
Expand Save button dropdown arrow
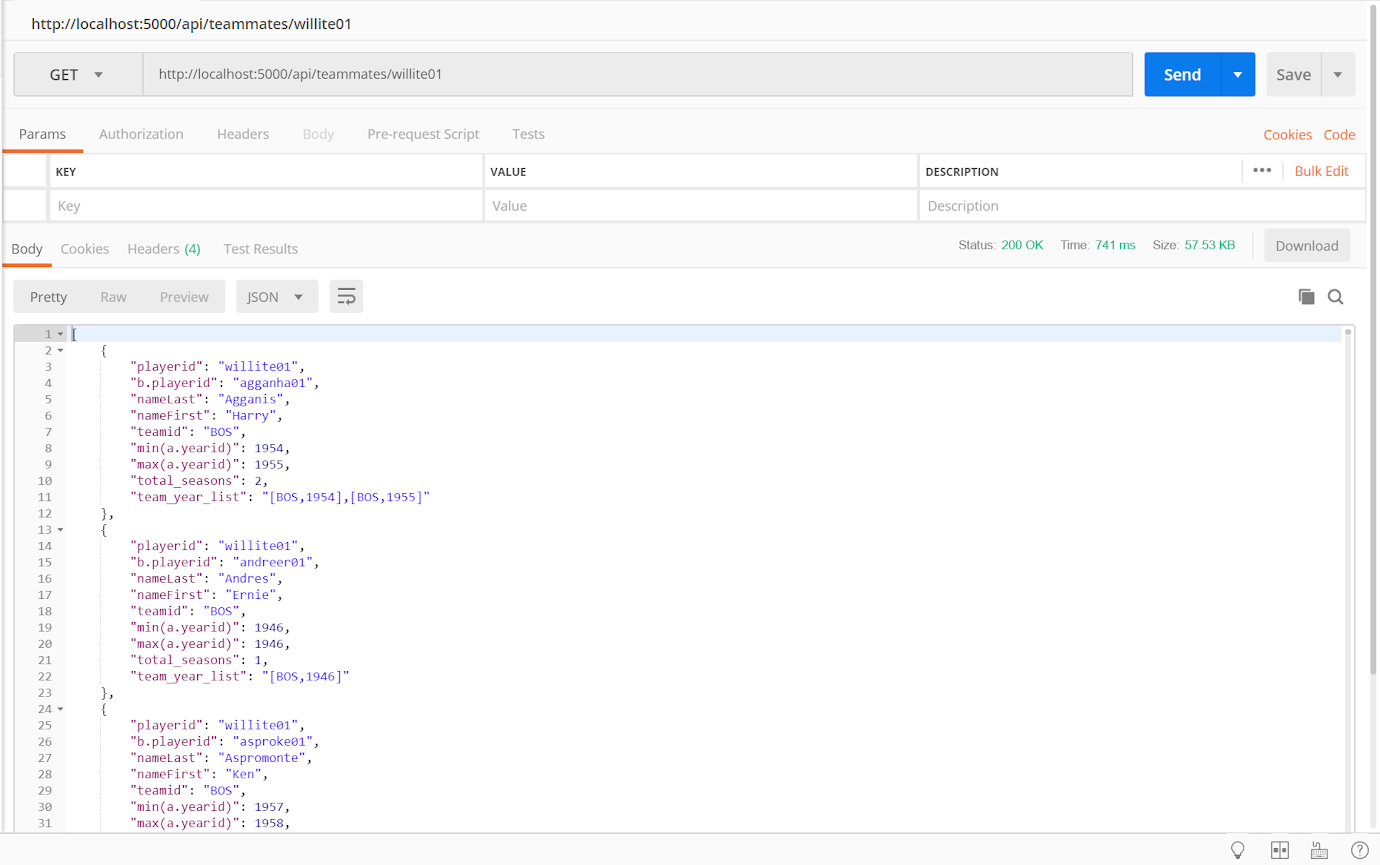(x=1338, y=75)
